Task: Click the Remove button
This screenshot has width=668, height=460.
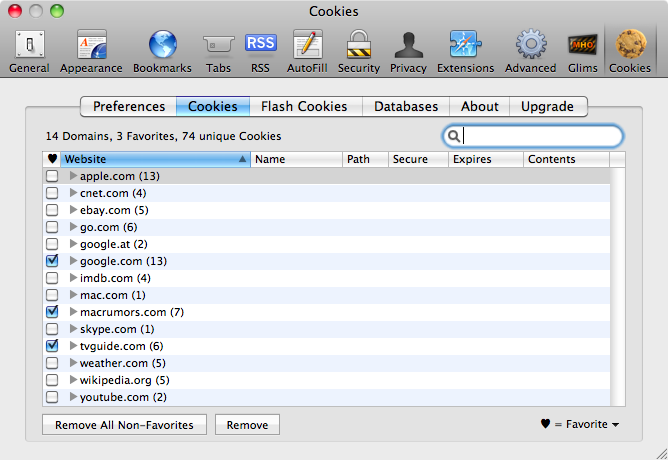Action: (x=248, y=425)
